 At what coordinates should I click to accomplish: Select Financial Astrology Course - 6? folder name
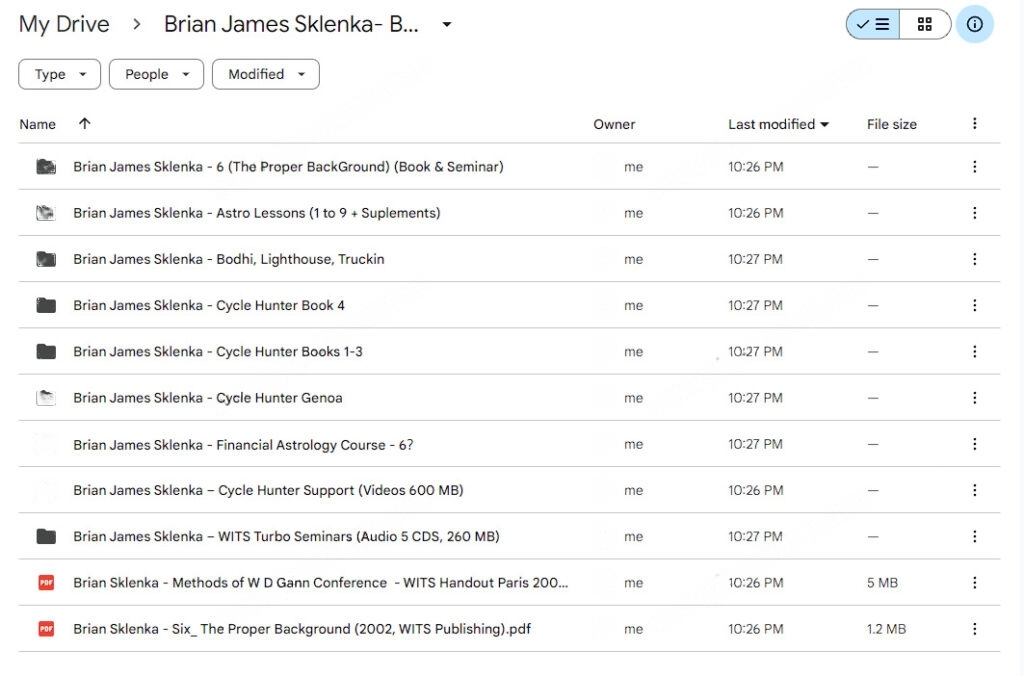click(x=243, y=445)
